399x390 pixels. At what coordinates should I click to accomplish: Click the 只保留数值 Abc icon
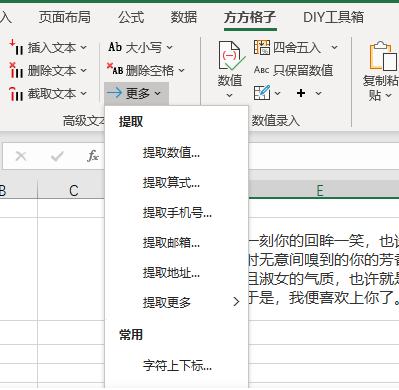tap(261, 70)
